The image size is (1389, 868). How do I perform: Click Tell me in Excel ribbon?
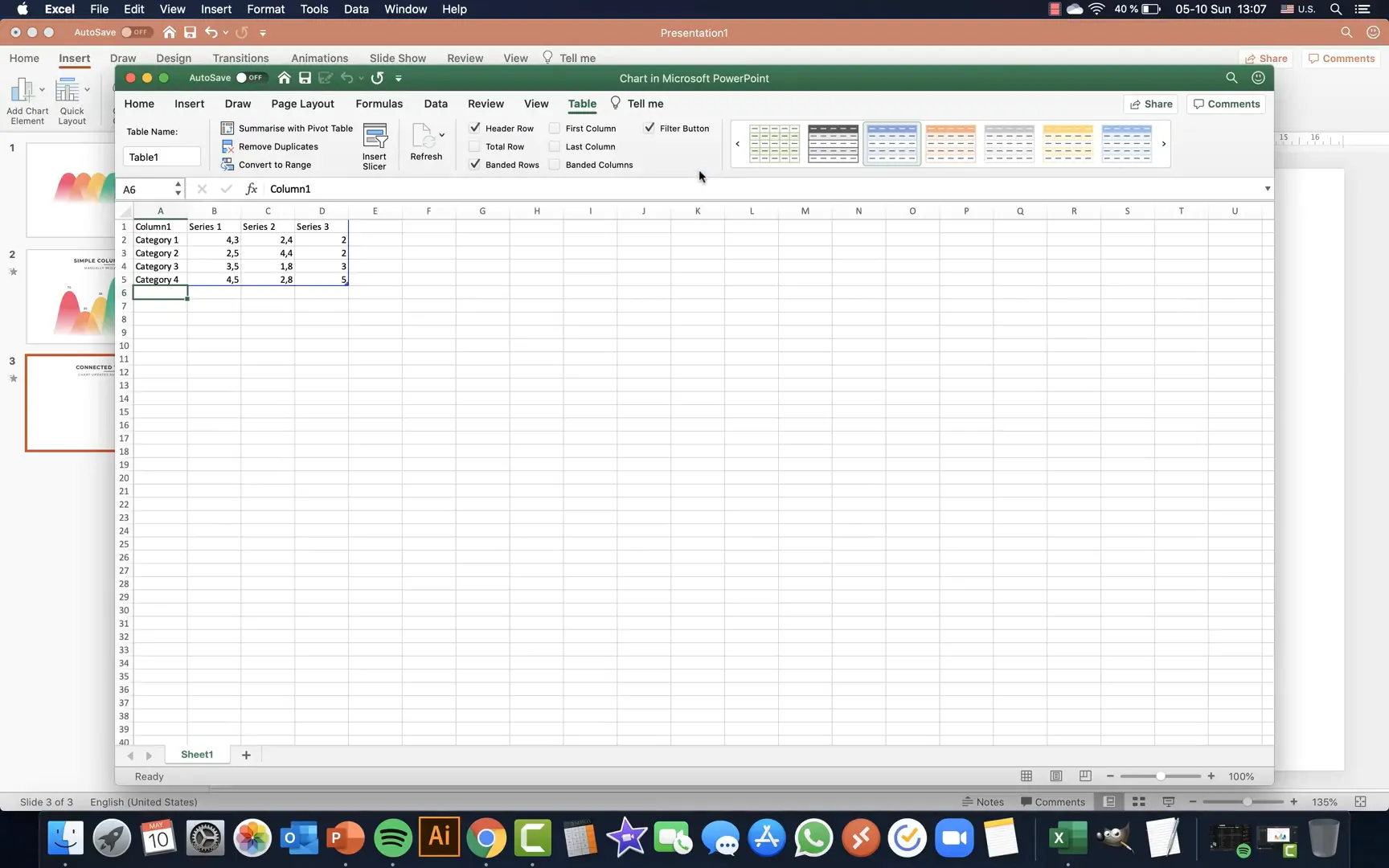coord(637,104)
